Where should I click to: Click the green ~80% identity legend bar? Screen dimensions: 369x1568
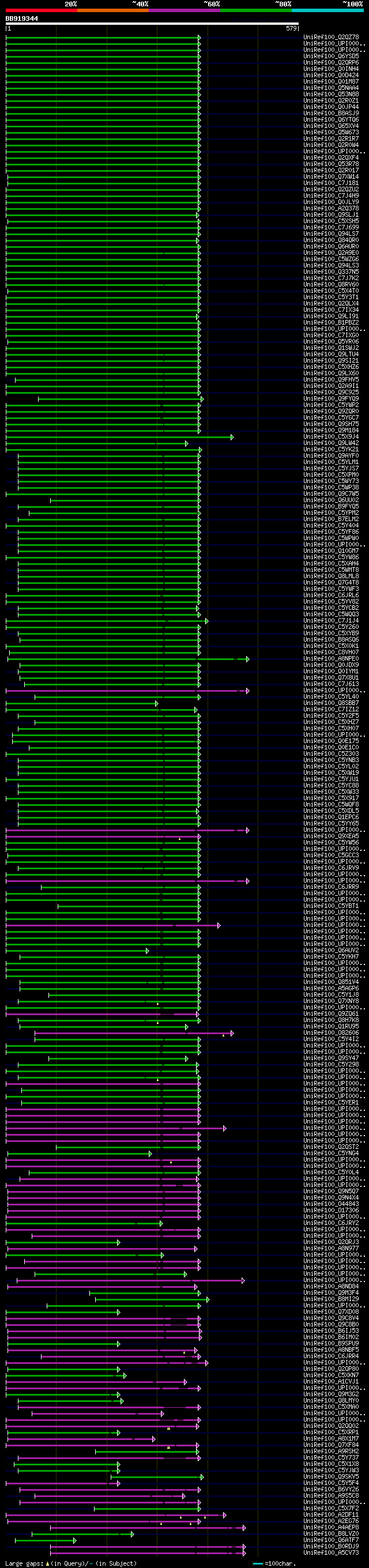pos(256,10)
